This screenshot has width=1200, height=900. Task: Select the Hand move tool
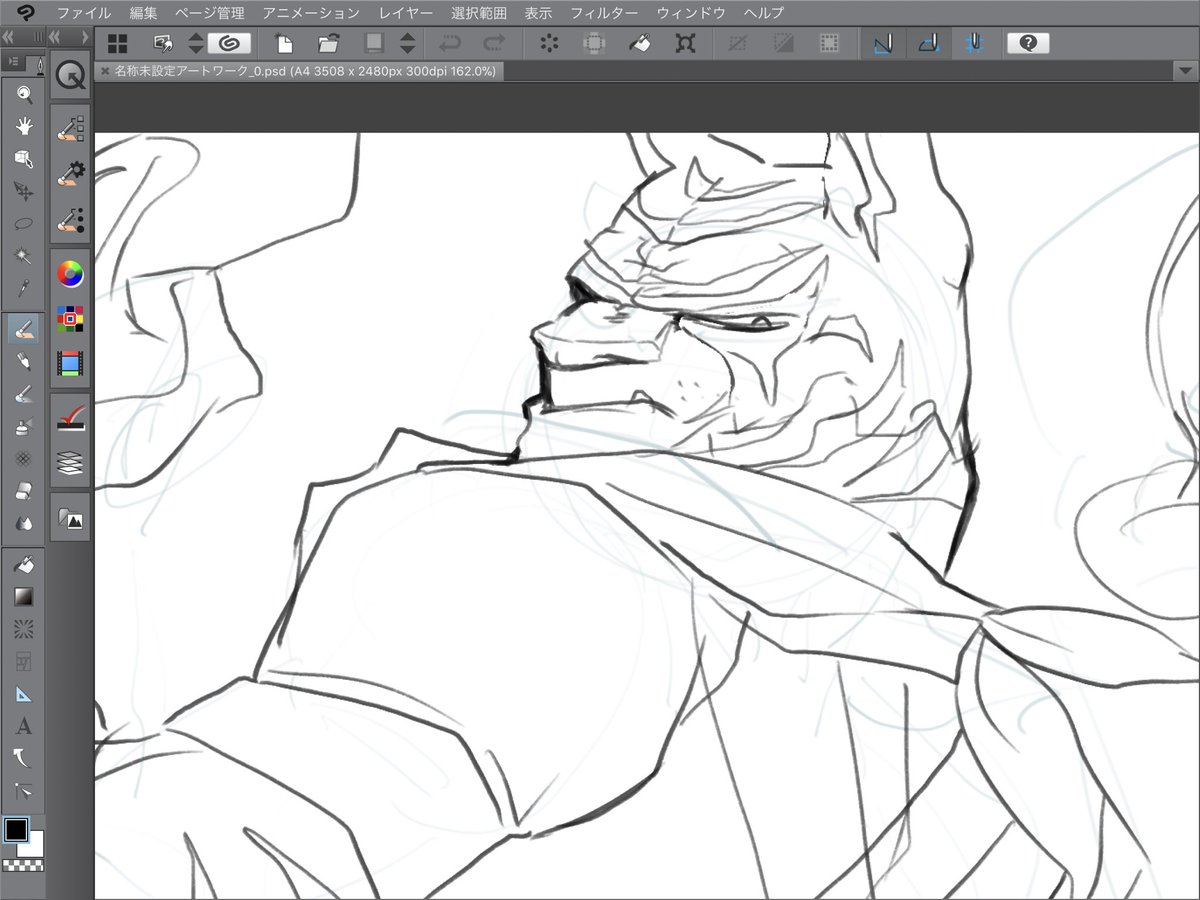point(24,127)
